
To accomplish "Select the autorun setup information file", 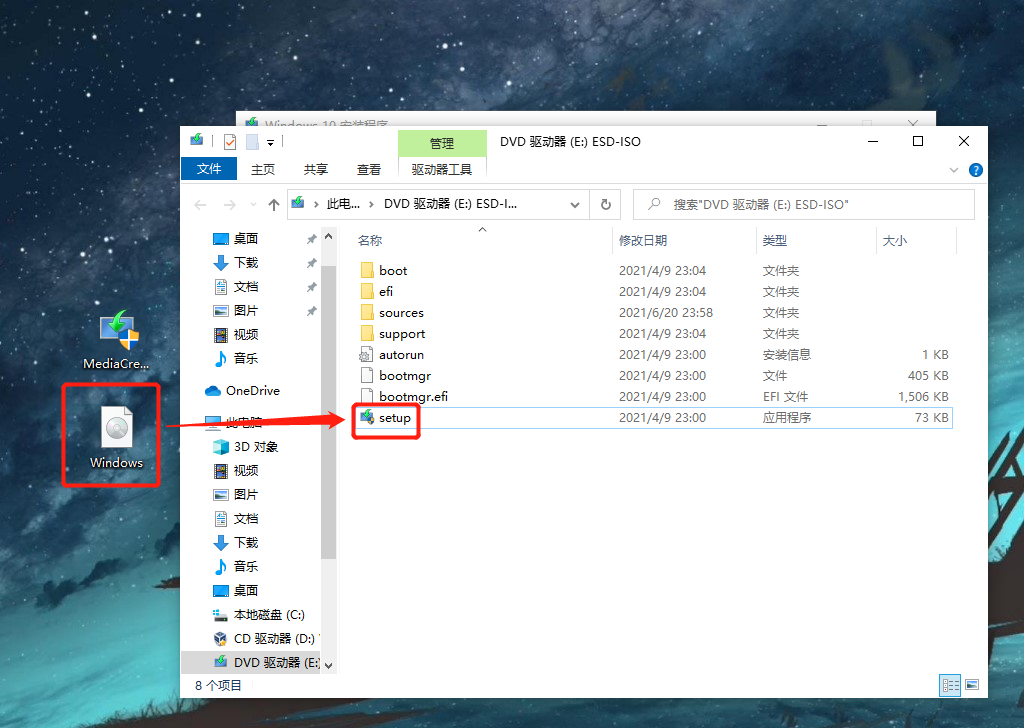I will [392, 355].
